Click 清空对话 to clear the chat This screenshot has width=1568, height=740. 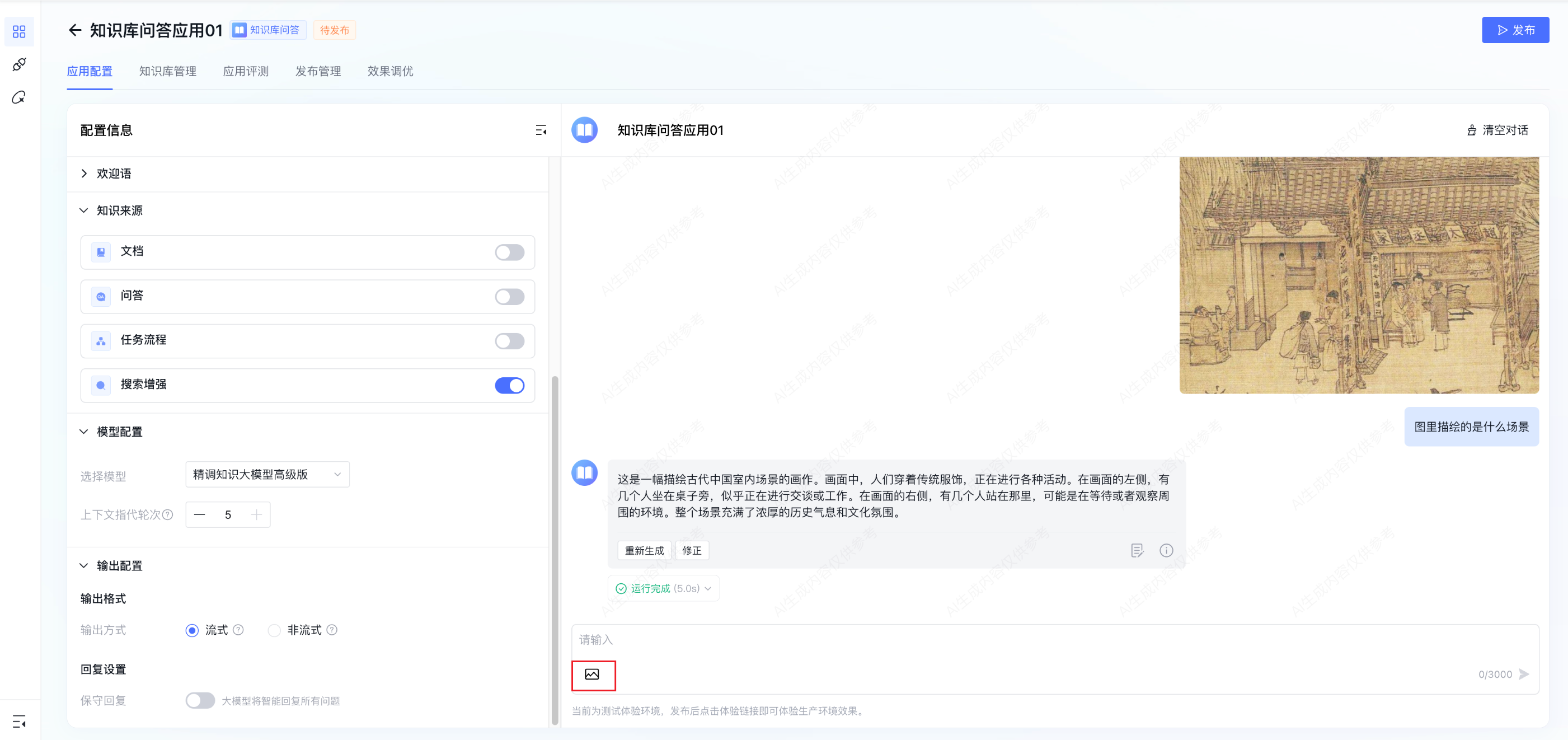point(1497,130)
